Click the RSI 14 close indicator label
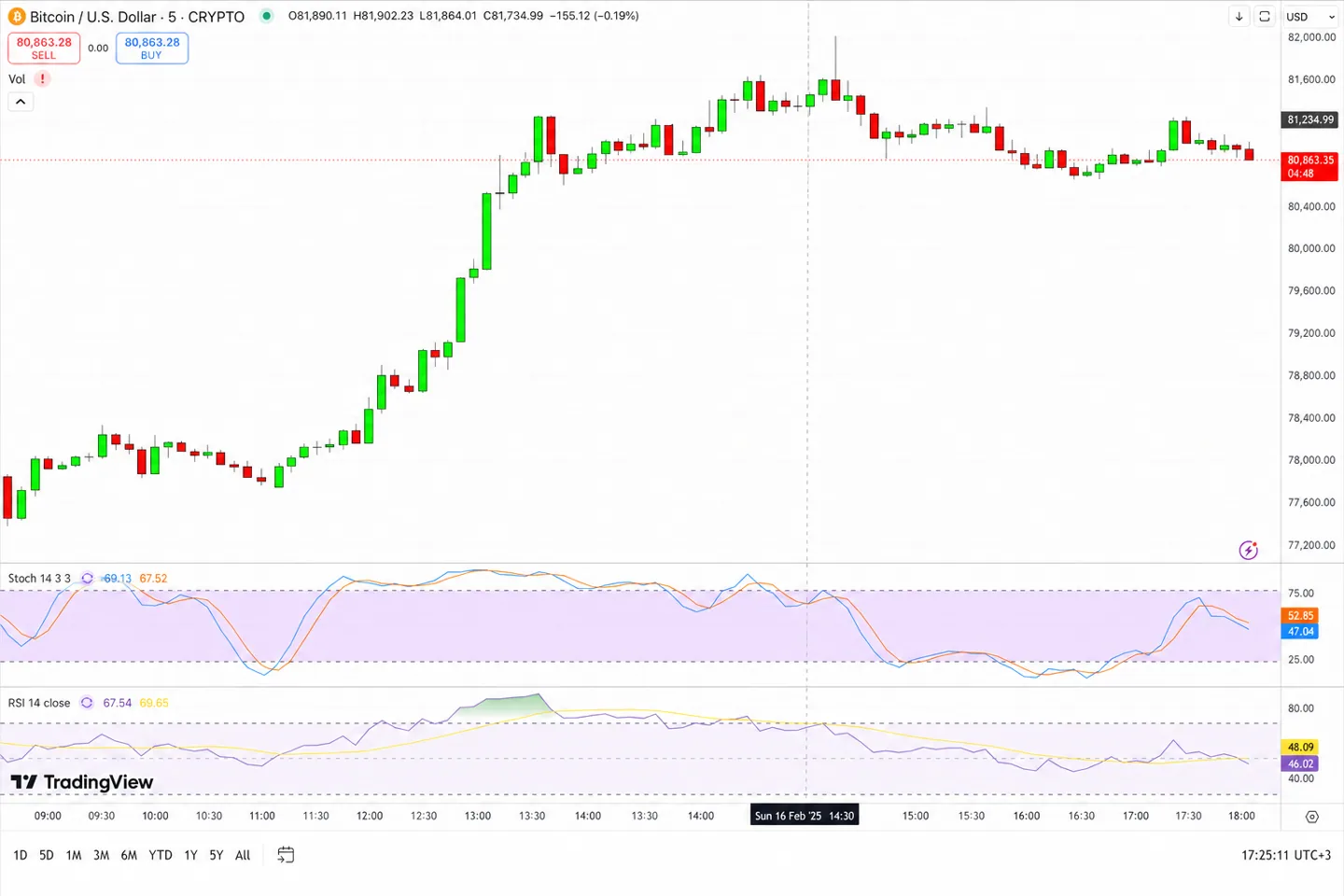This screenshot has height=896, width=1344. click(39, 703)
